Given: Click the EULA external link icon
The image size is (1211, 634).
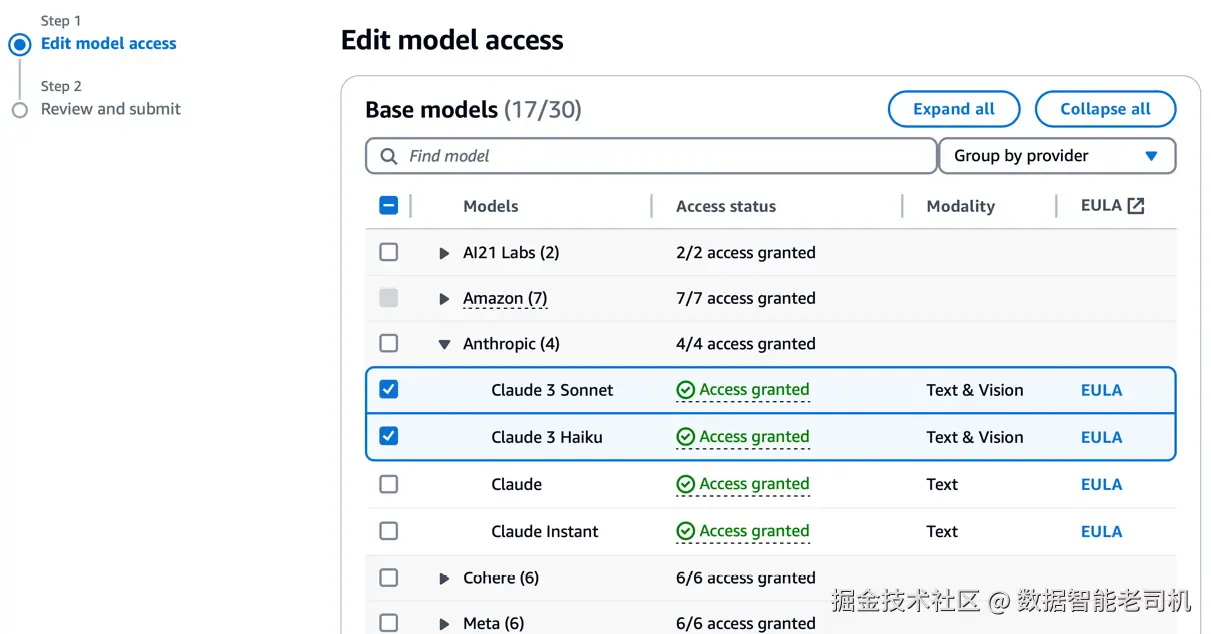Looking at the screenshot, I should [x=1135, y=206].
